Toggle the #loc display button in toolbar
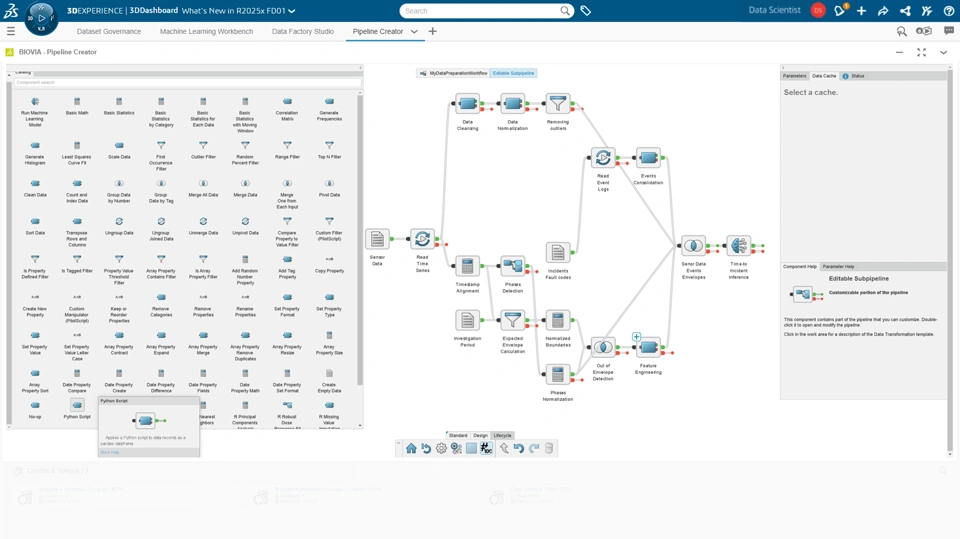The width and height of the screenshot is (960, 539). 486,448
